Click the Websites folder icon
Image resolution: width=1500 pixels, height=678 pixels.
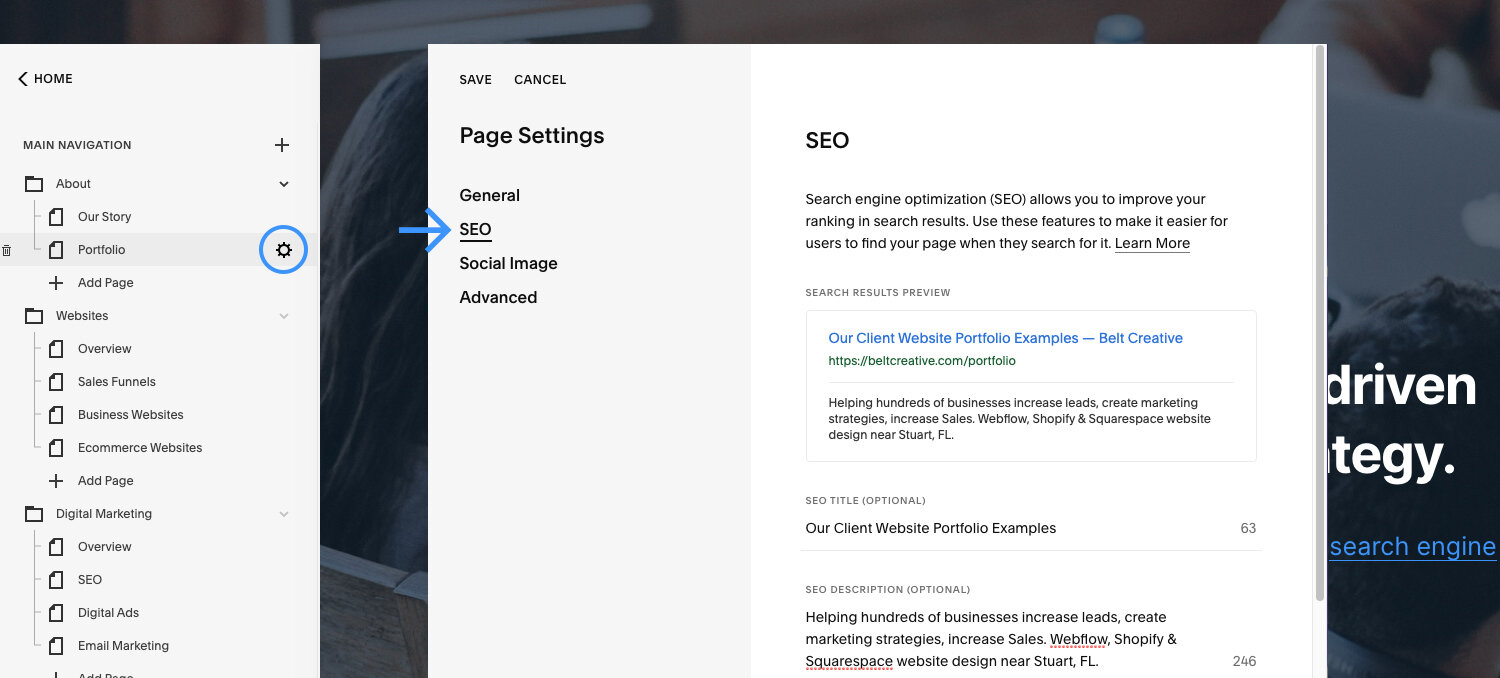click(x=34, y=316)
